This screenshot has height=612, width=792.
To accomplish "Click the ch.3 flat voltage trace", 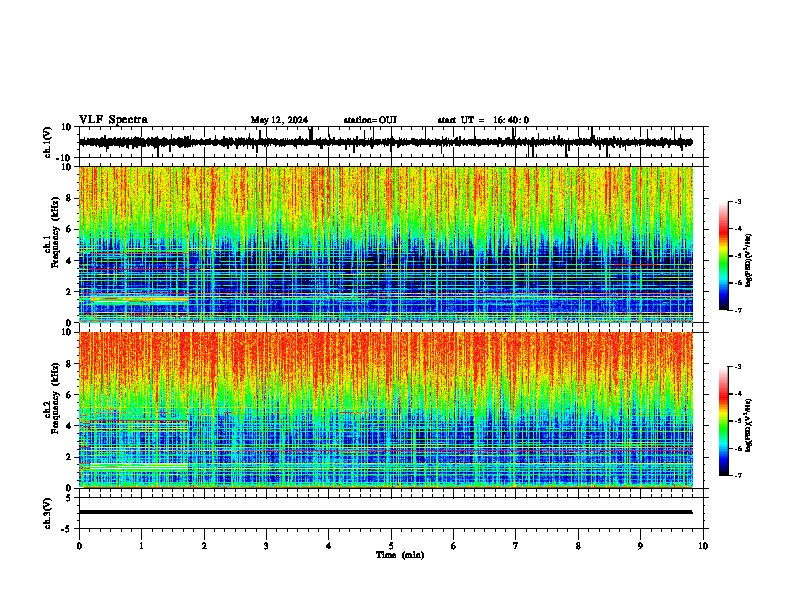I will click(386, 512).
